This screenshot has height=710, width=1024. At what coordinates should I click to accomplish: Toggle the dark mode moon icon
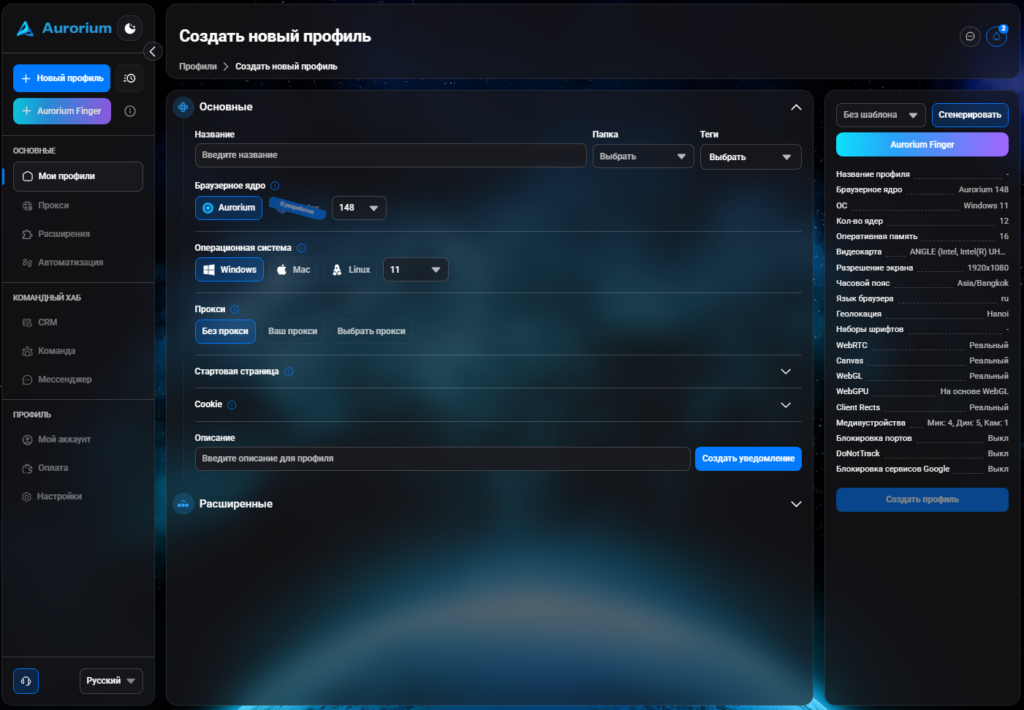tap(130, 28)
